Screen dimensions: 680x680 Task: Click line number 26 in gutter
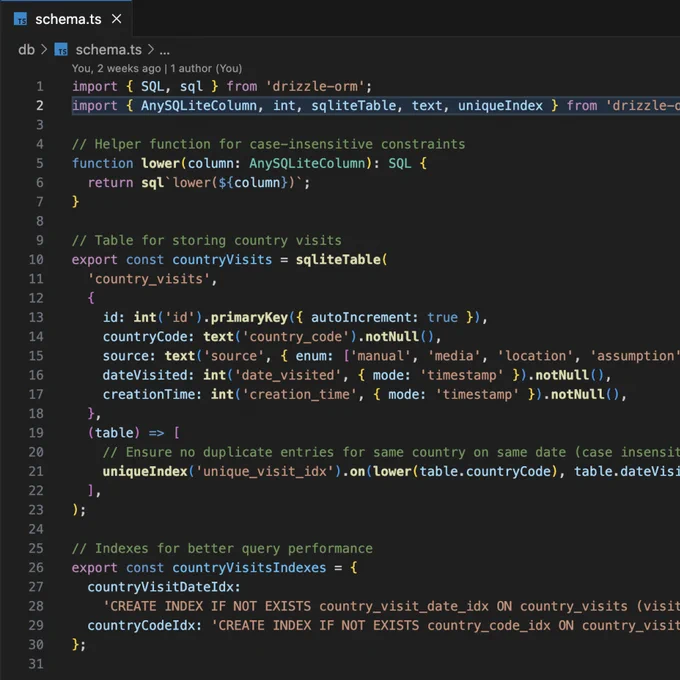point(36,567)
